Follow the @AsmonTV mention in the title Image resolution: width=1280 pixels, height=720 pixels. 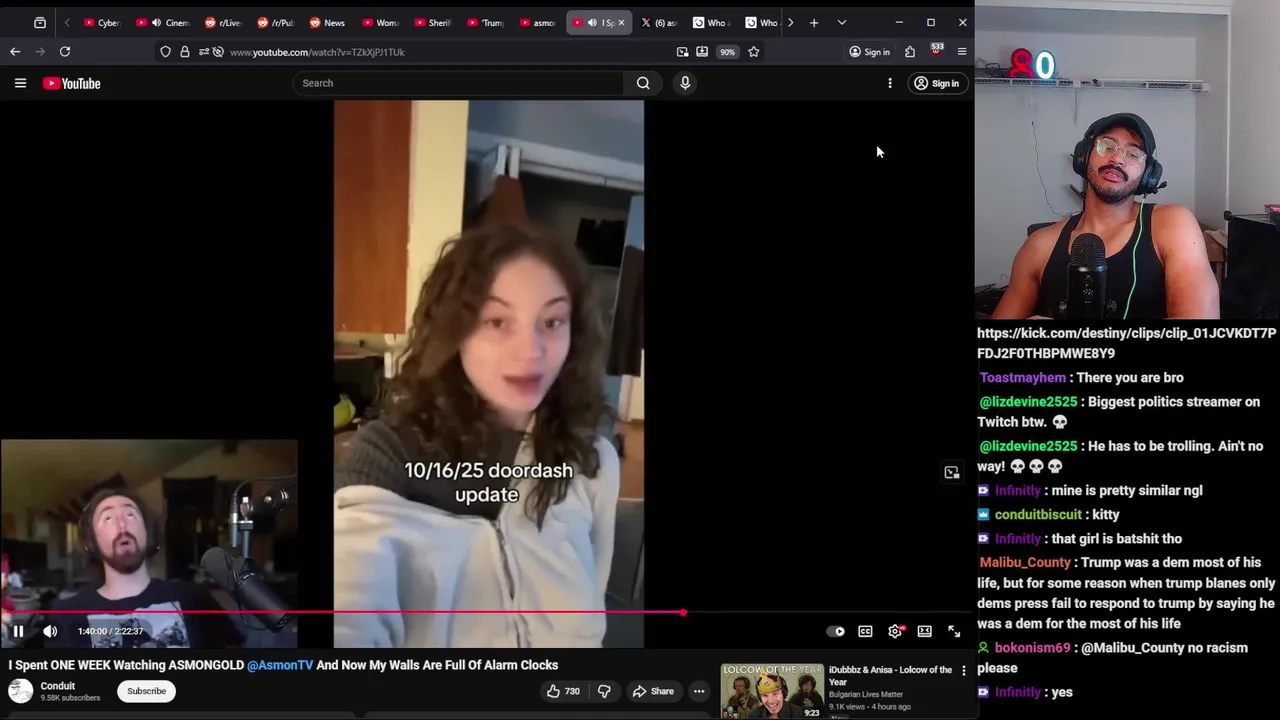click(280, 665)
